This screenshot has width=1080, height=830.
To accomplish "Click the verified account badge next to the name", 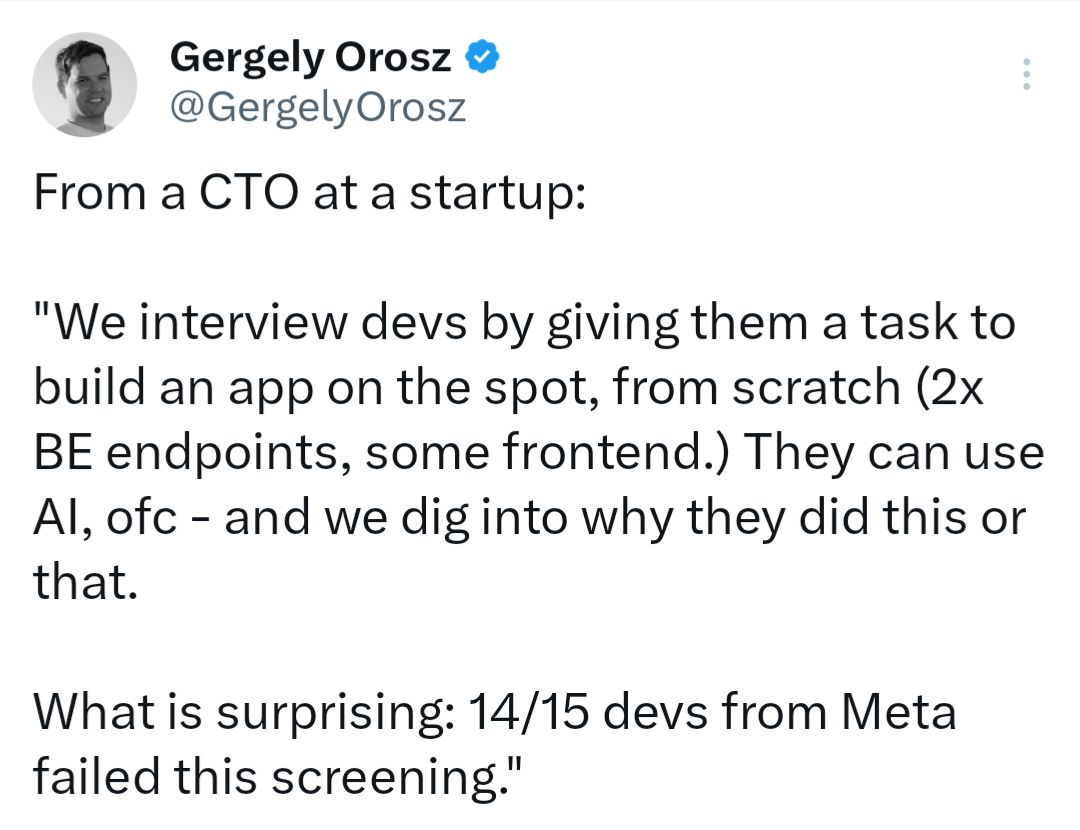I will pos(482,57).
